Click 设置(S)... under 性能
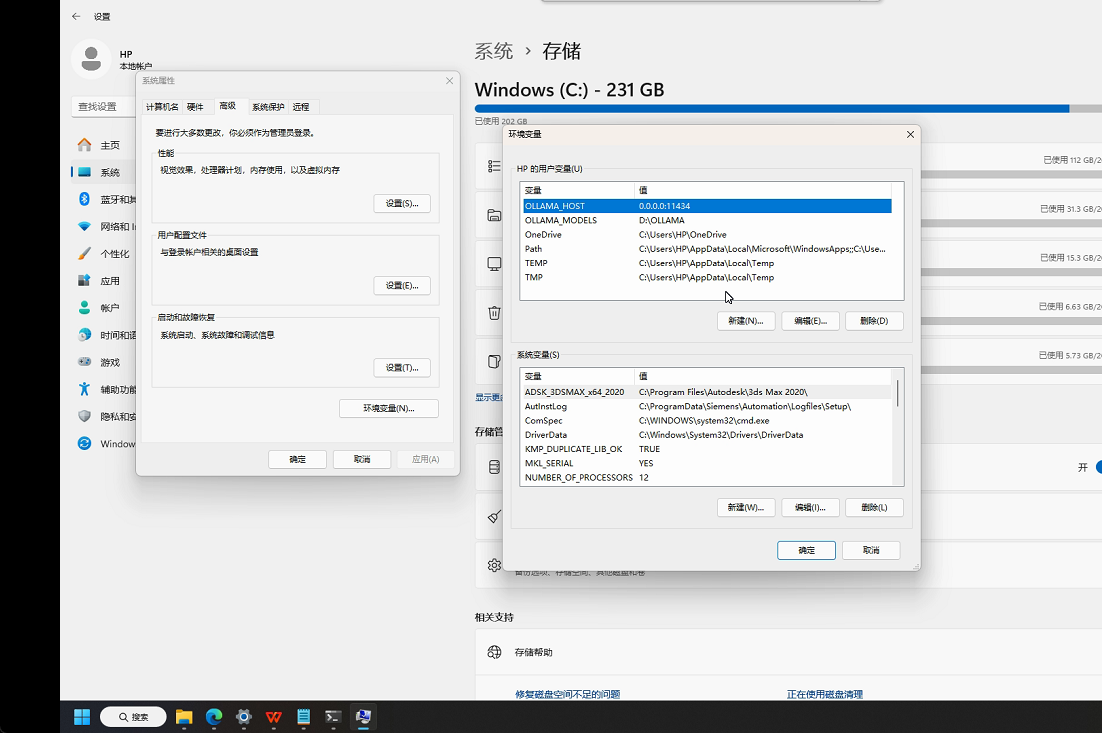 point(402,203)
